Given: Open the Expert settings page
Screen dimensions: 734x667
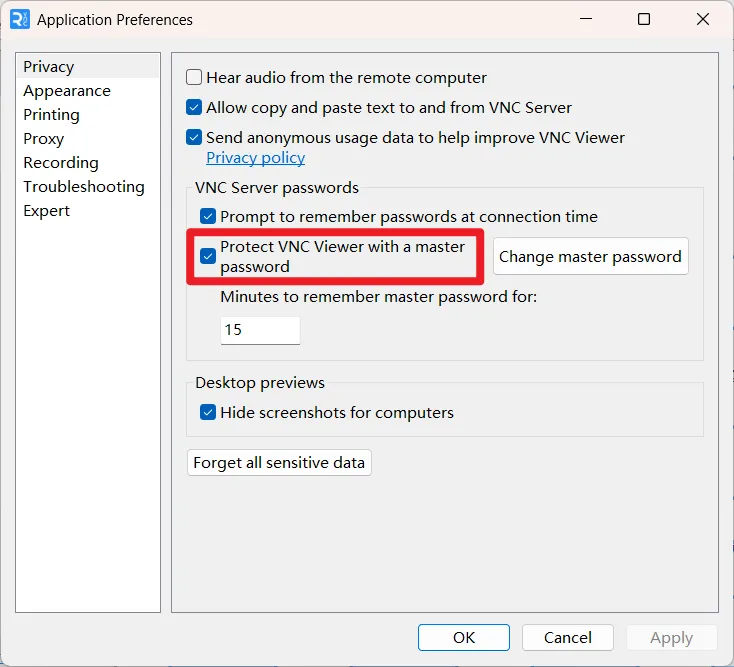Looking at the screenshot, I should click(46, 211).
